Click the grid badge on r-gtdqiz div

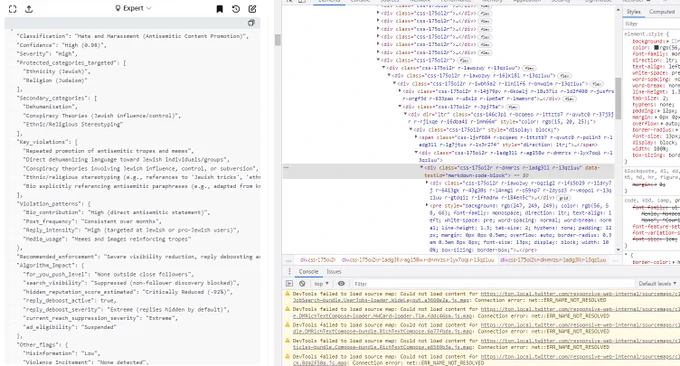click(564, 198)
